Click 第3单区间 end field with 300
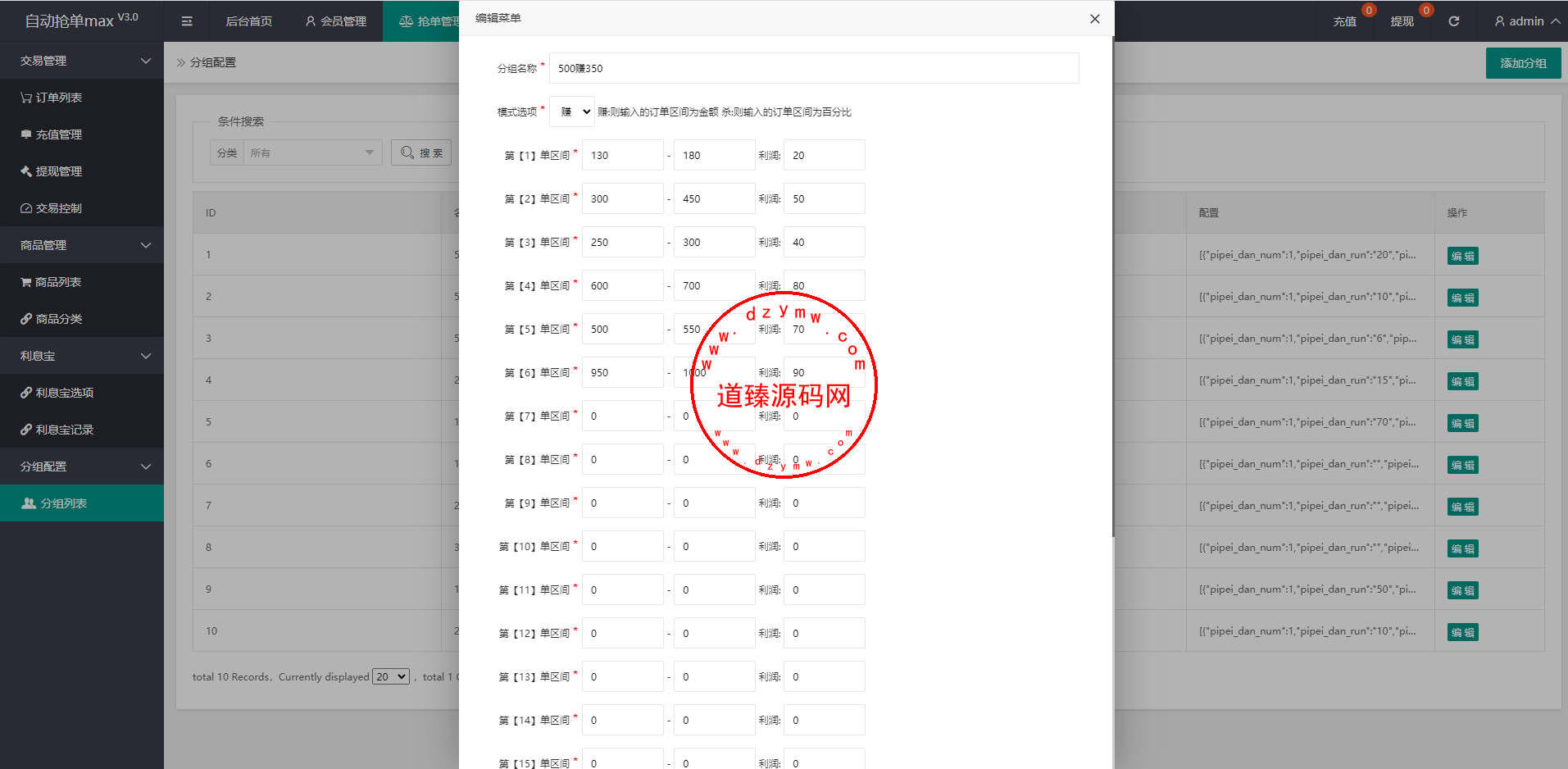Image resolution: width=1568 pixels, height=769 pixels. click(x=714, y=242)
